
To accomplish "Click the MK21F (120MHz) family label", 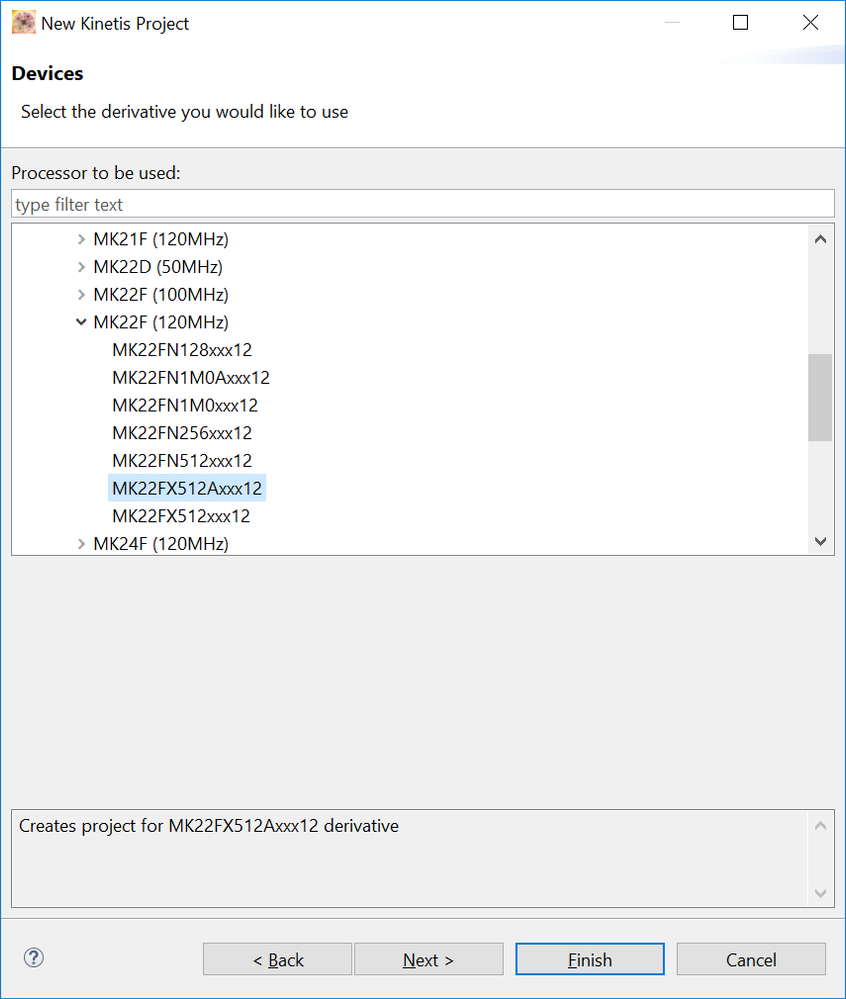I will coord(161,240).
